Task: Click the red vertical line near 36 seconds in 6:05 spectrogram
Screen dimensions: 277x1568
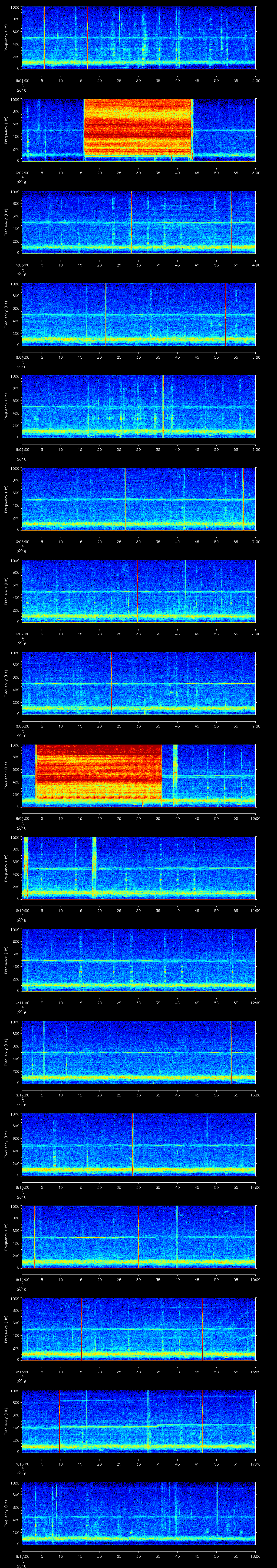Action: [163, 407]
